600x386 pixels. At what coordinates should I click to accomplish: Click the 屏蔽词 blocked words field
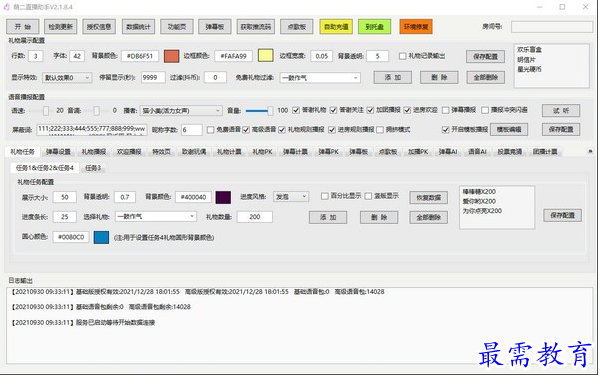(92, 130)
